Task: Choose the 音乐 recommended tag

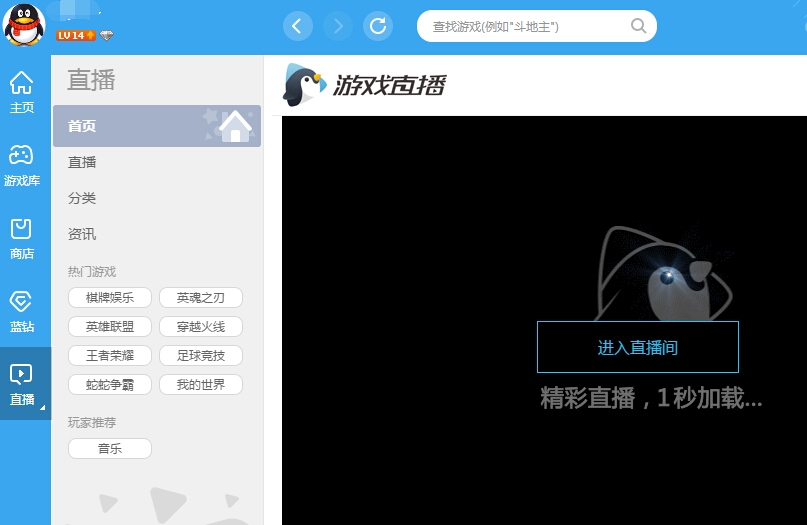Action: pos(110,448)
